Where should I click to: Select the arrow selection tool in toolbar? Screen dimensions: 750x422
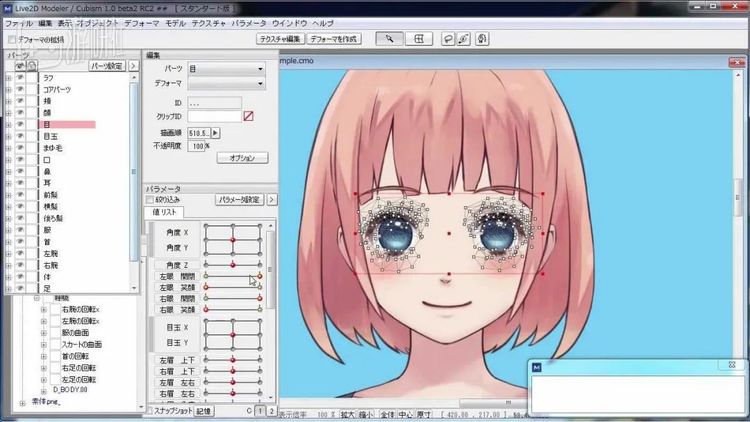(389, 39)
